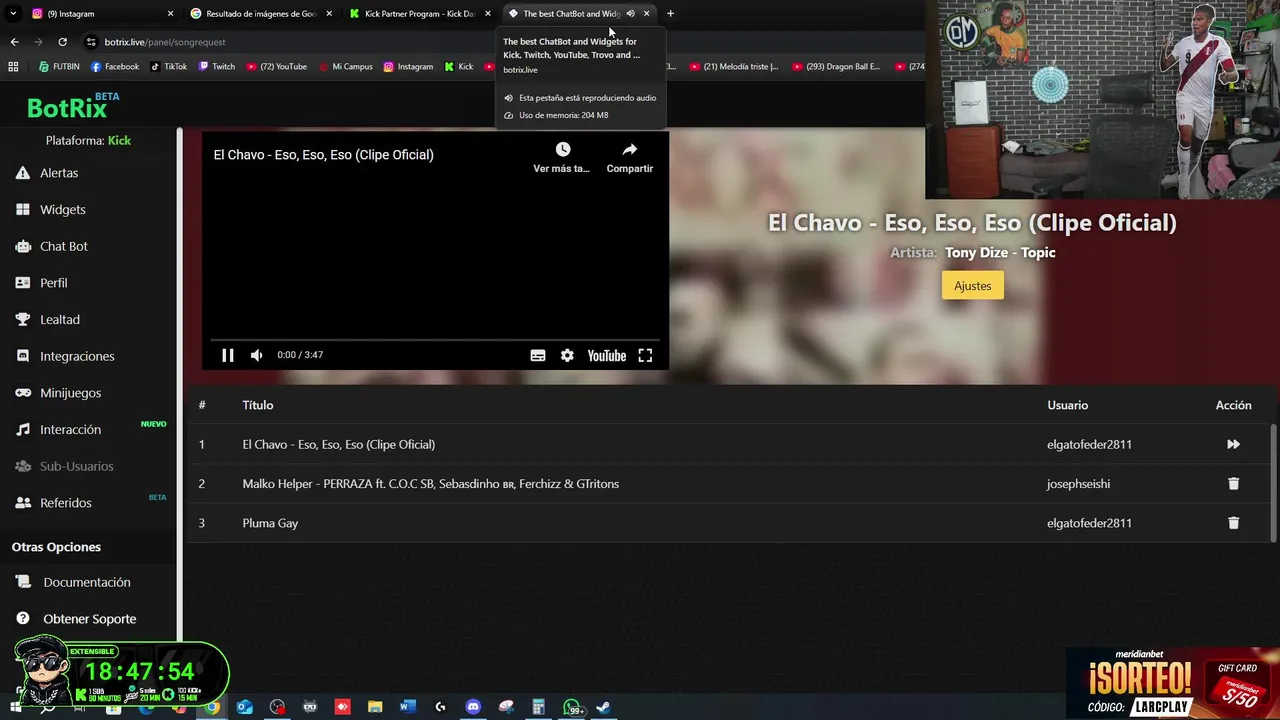The height and width of the screenshot is (720, 1280).
Task: Open Chrome in the taskbar
Action: pyautogui.click(x=212, y=707)
